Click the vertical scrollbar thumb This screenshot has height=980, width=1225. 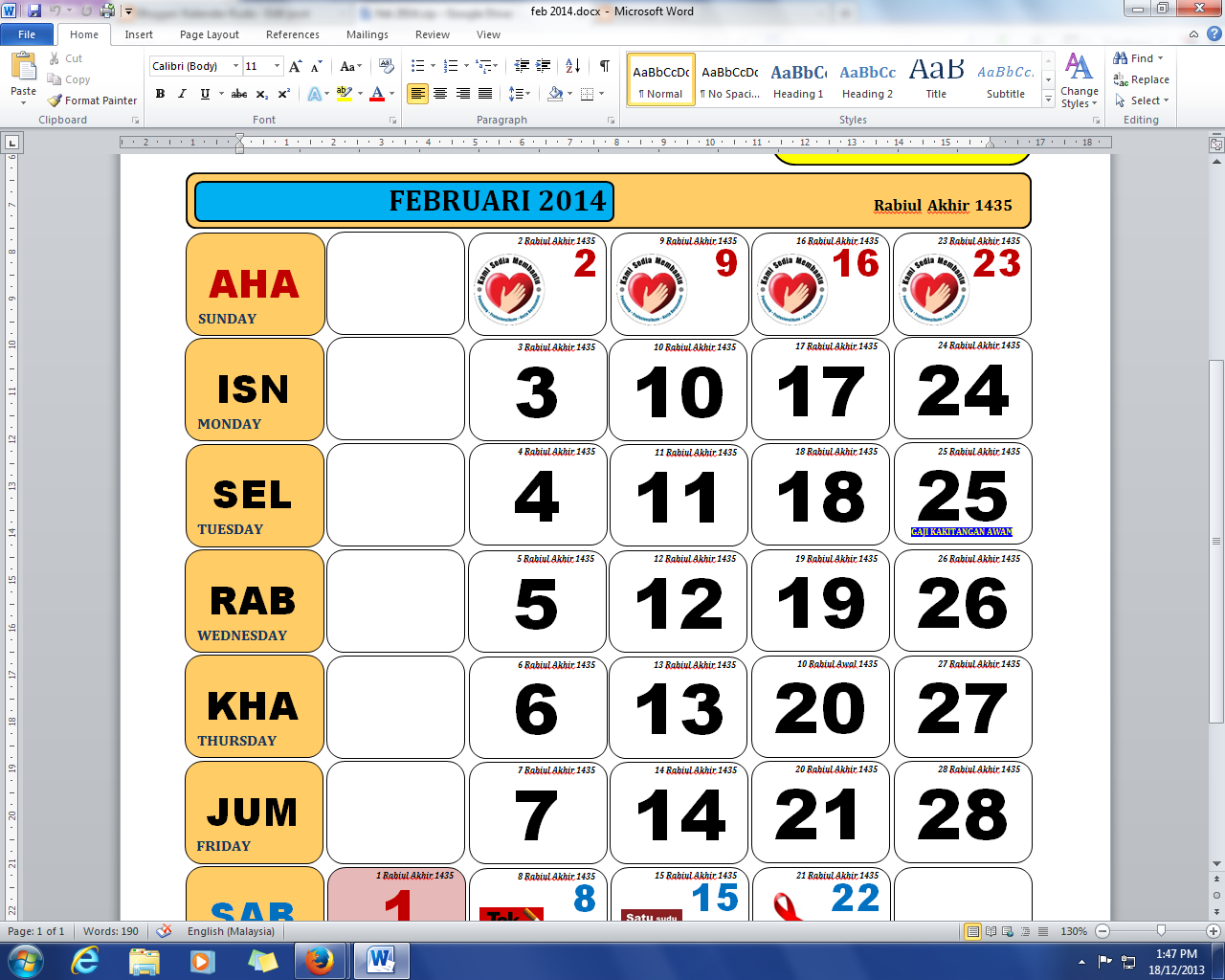pyautogui.click(x=1216, y=541)
